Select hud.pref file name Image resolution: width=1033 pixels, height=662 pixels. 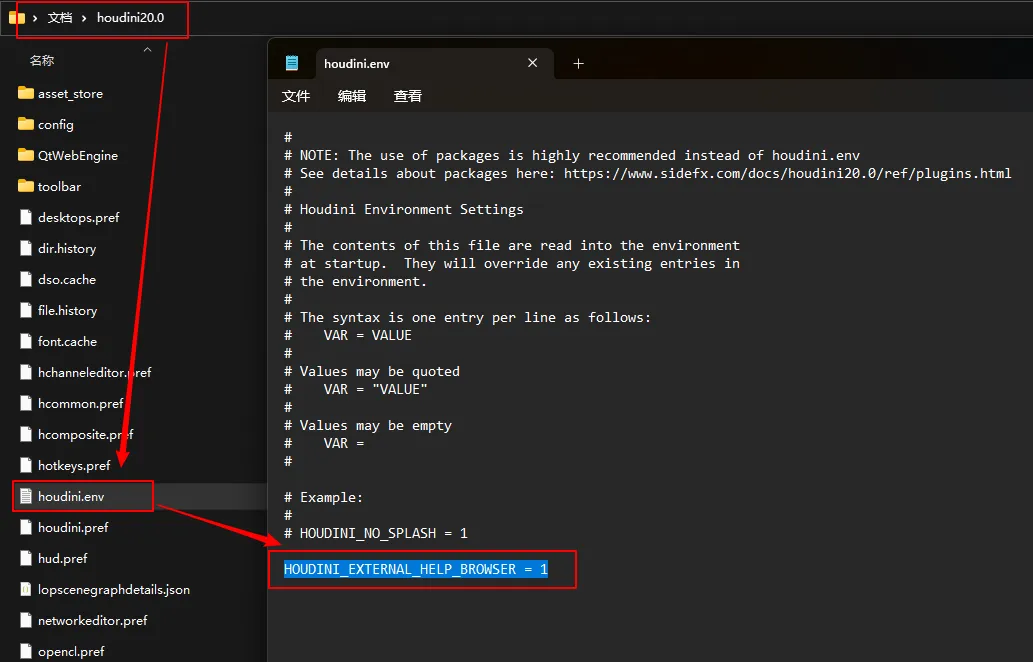tap(63, 558)
